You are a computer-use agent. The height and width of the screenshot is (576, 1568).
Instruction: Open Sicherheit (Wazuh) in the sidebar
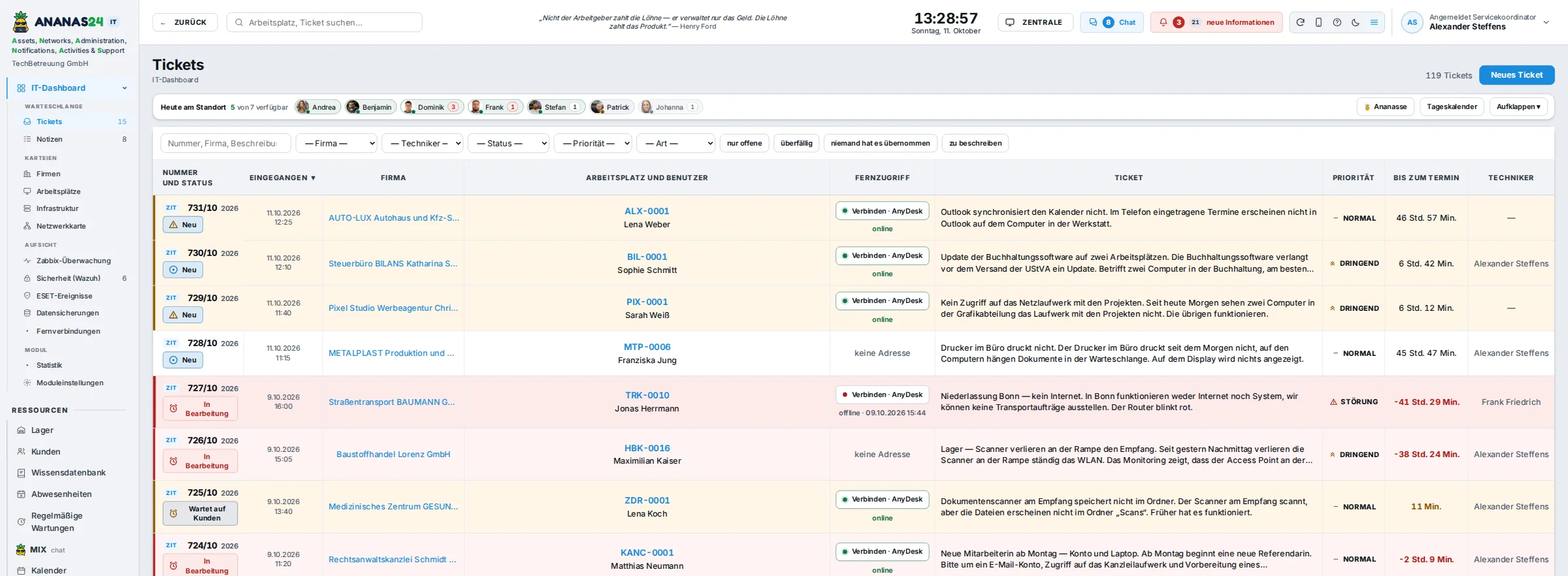69,278
